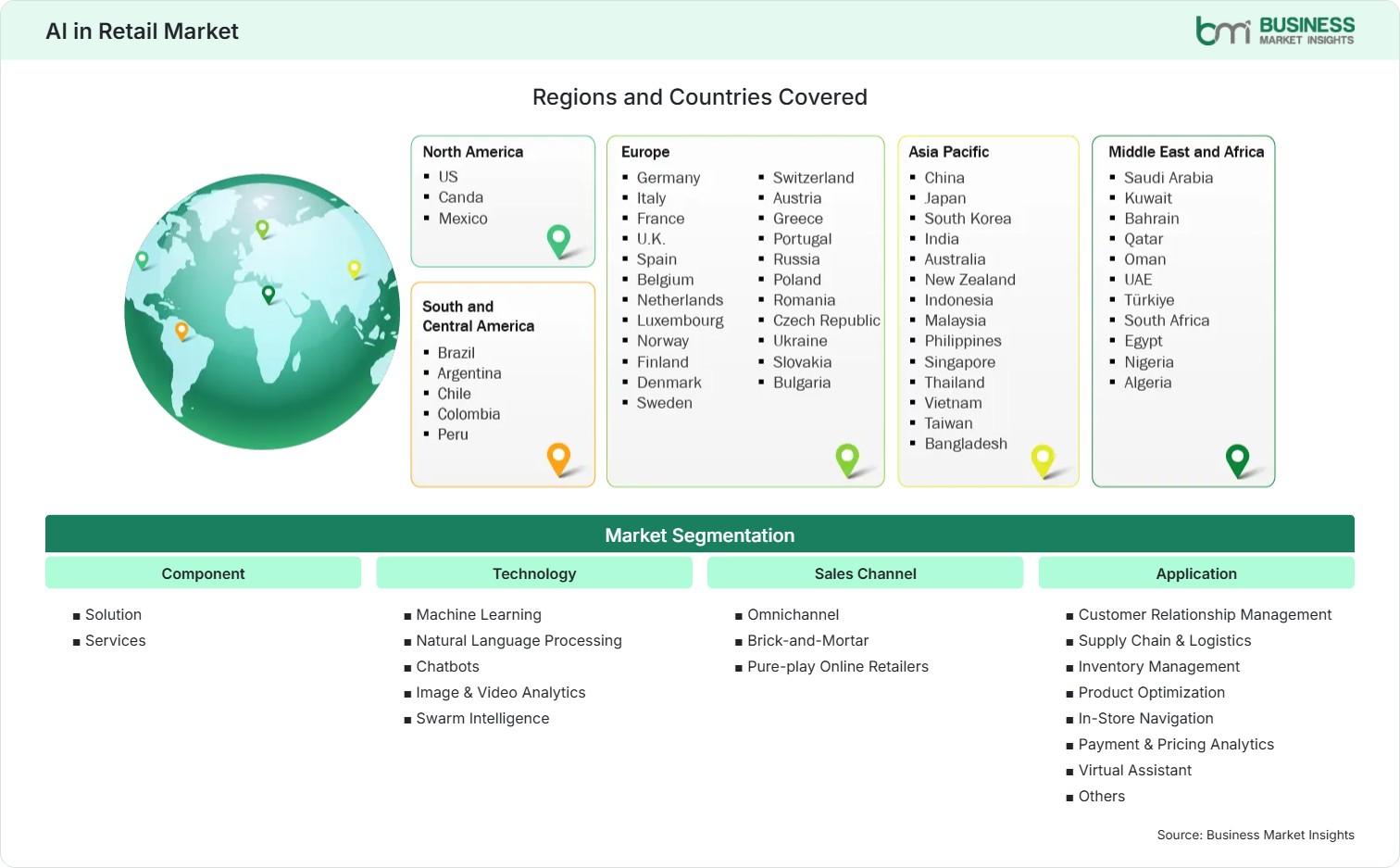Screen dimensions: 1400x868
Task: Click the green pin in North America card
Action: 559,241
